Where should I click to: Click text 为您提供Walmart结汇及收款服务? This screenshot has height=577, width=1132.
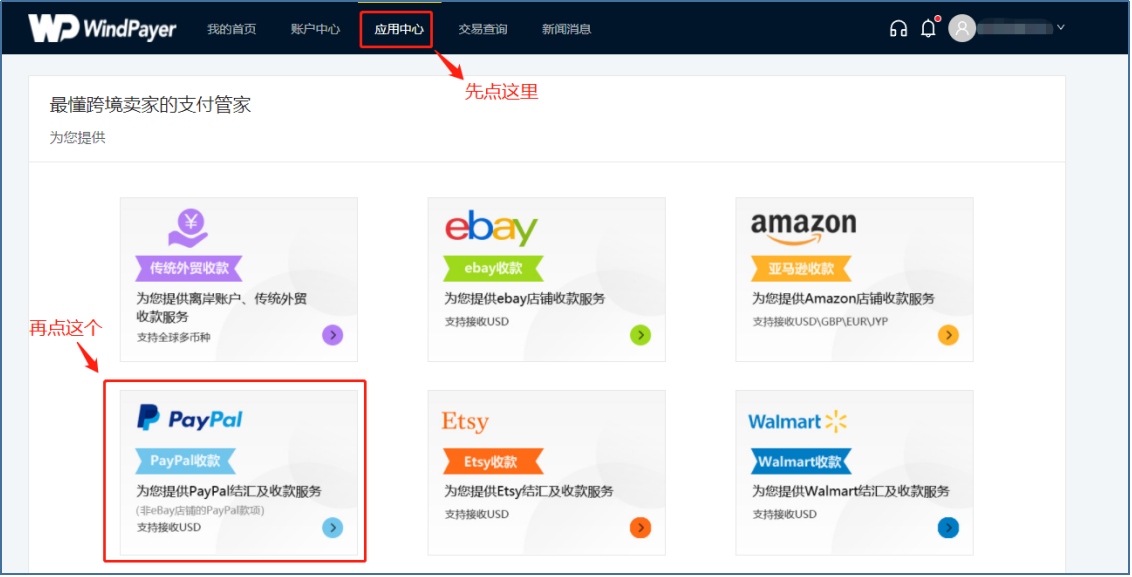coord(850,491)
